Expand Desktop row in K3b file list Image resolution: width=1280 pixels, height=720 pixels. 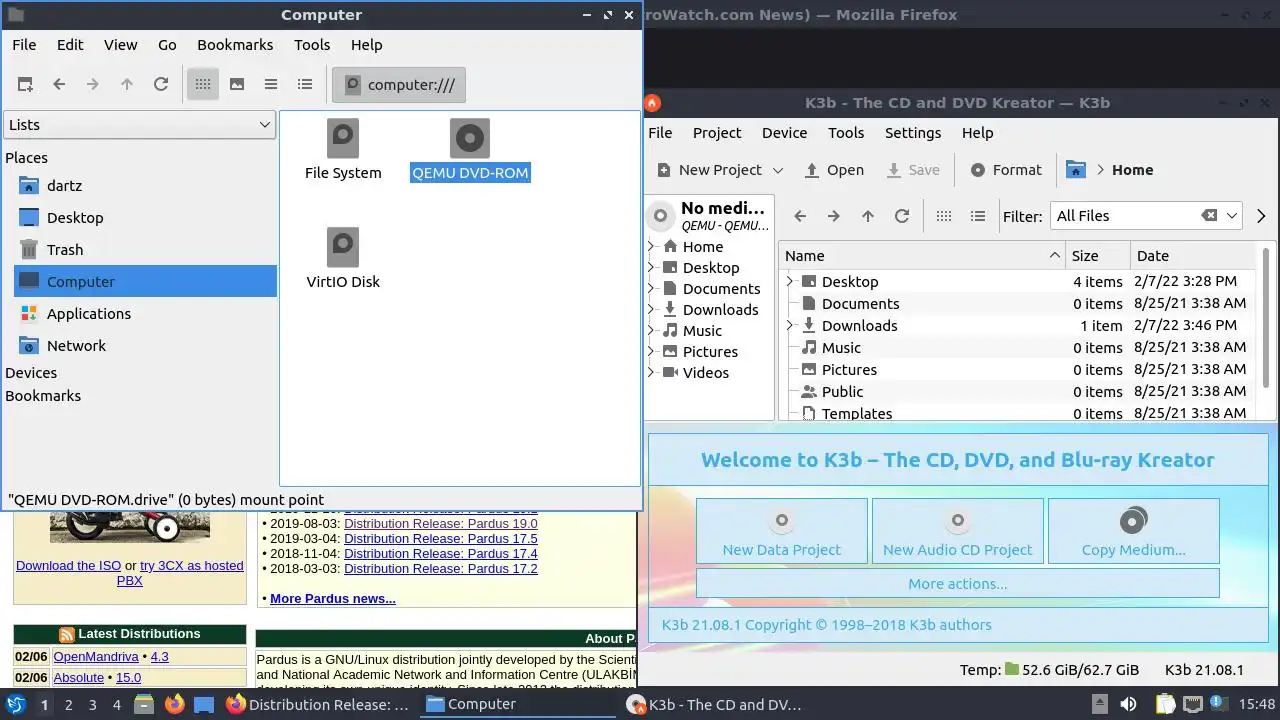[x=790, y=282]
